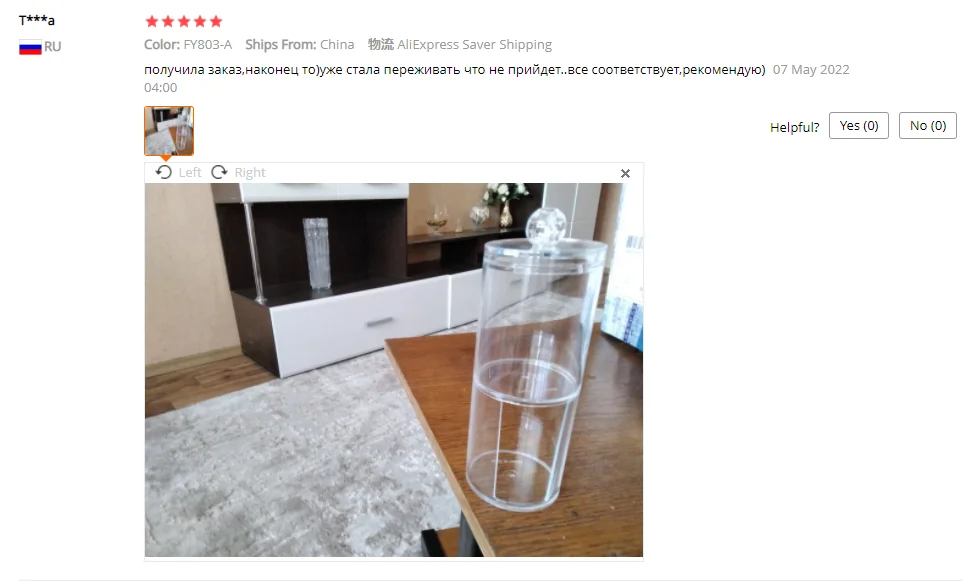Click the third rating star

tap(184, 22)
